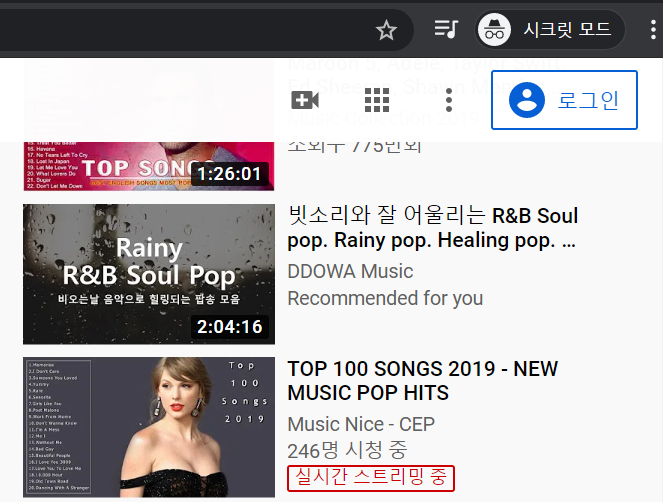Open the media control playlist icon

(x=446, y=30)
